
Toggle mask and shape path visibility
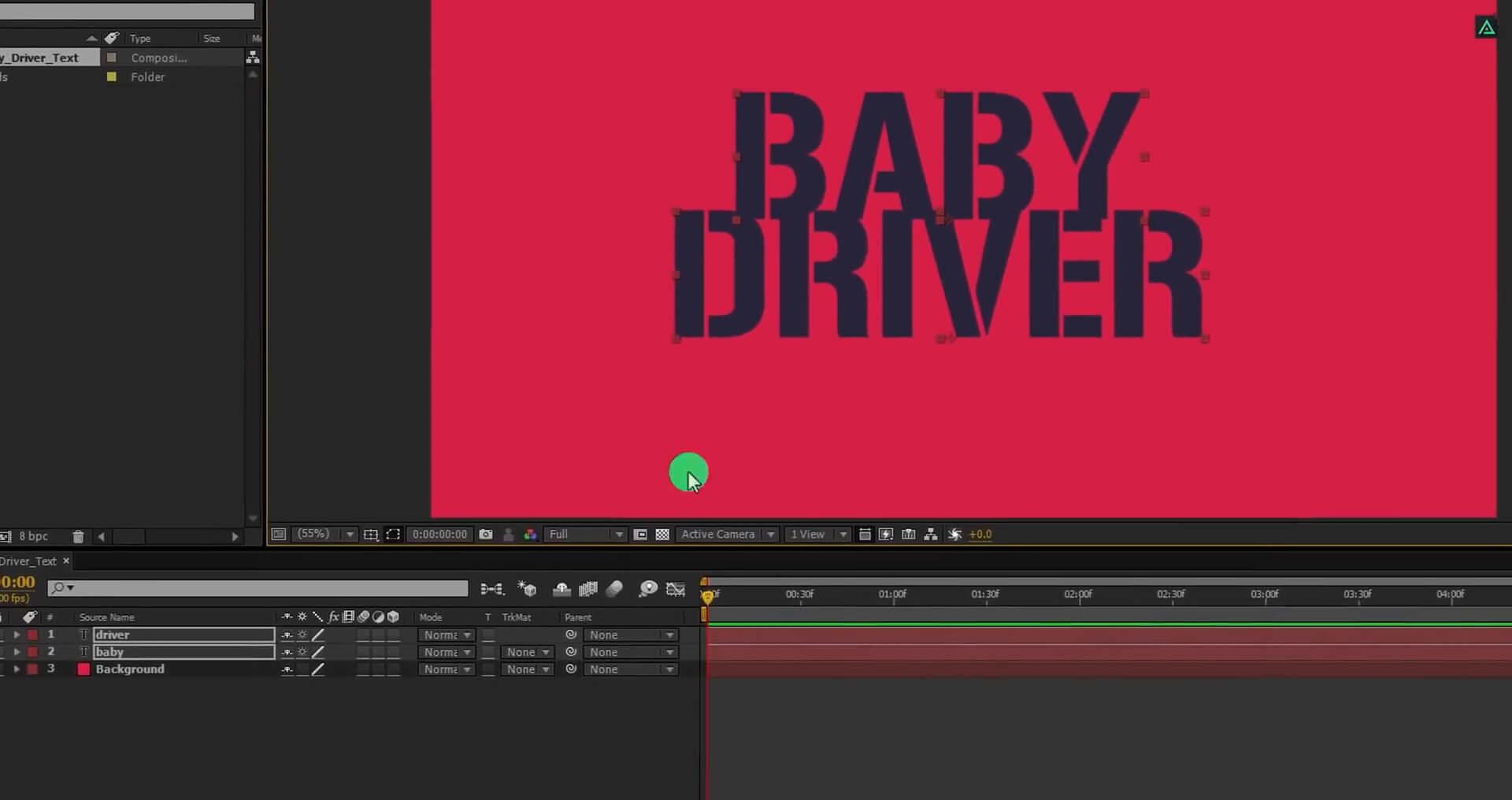393,535
